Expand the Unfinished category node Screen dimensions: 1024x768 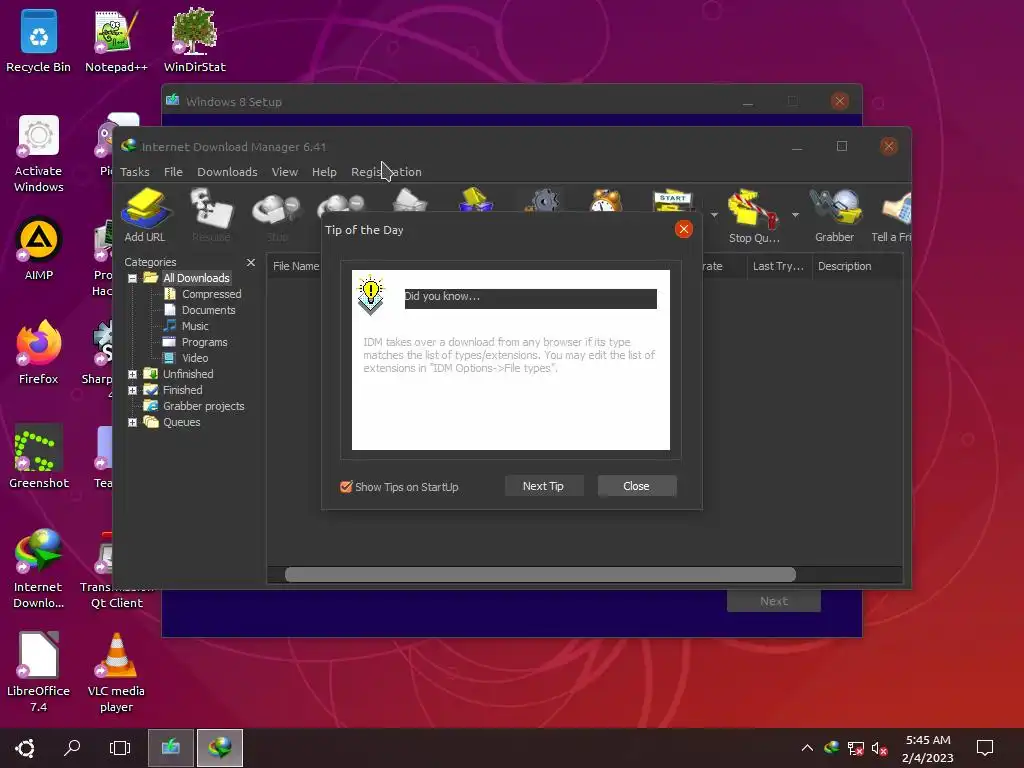tap(132, 374)
